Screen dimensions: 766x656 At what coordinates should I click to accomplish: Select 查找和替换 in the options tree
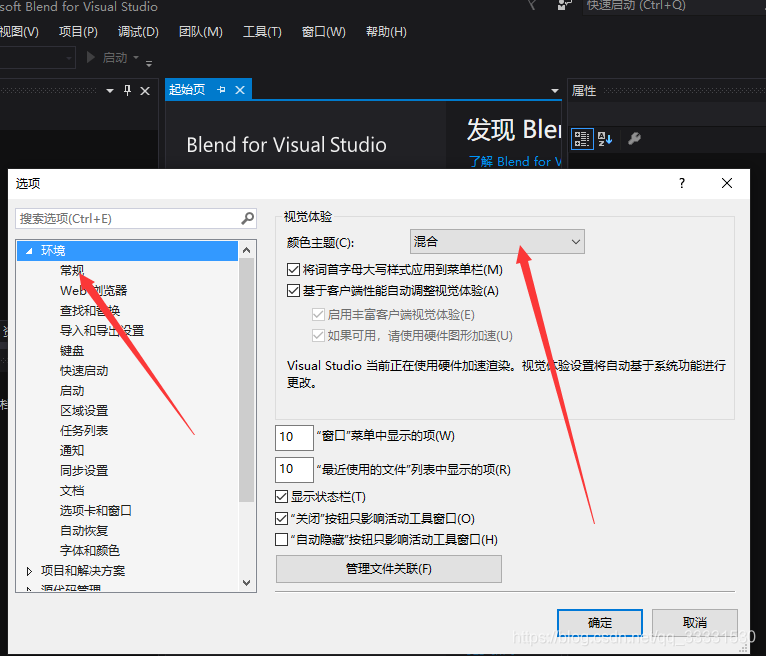point(90,311)
